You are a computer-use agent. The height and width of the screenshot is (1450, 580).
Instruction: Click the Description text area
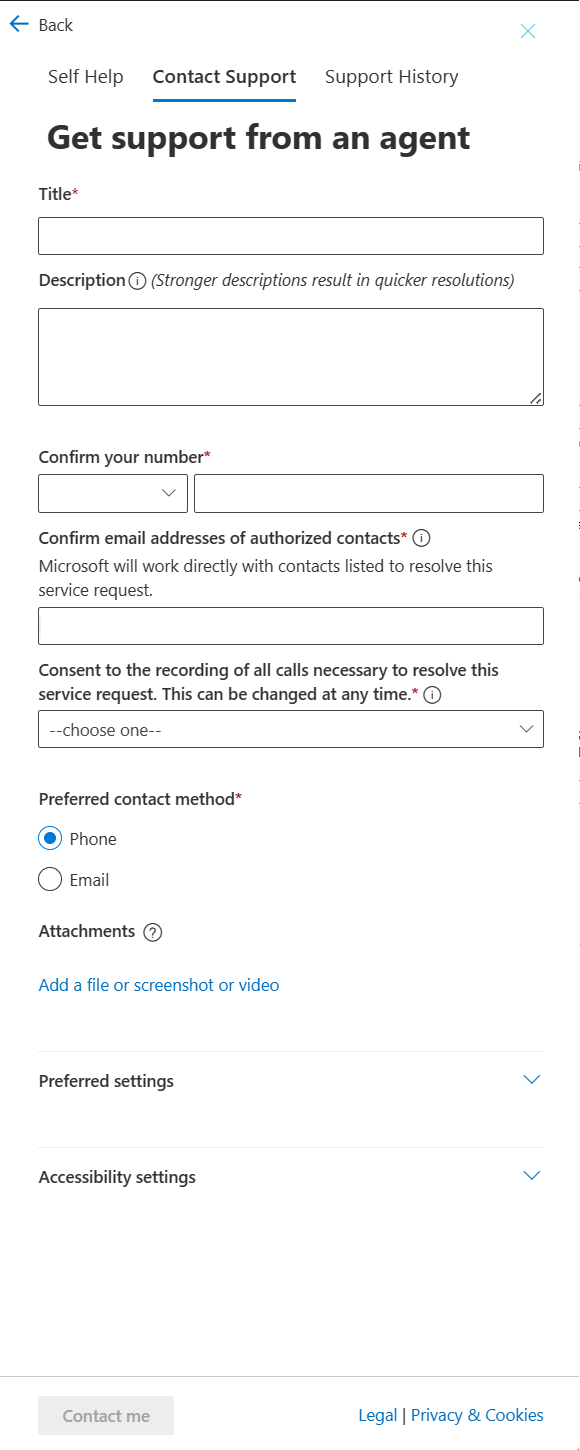click(291, 357)
